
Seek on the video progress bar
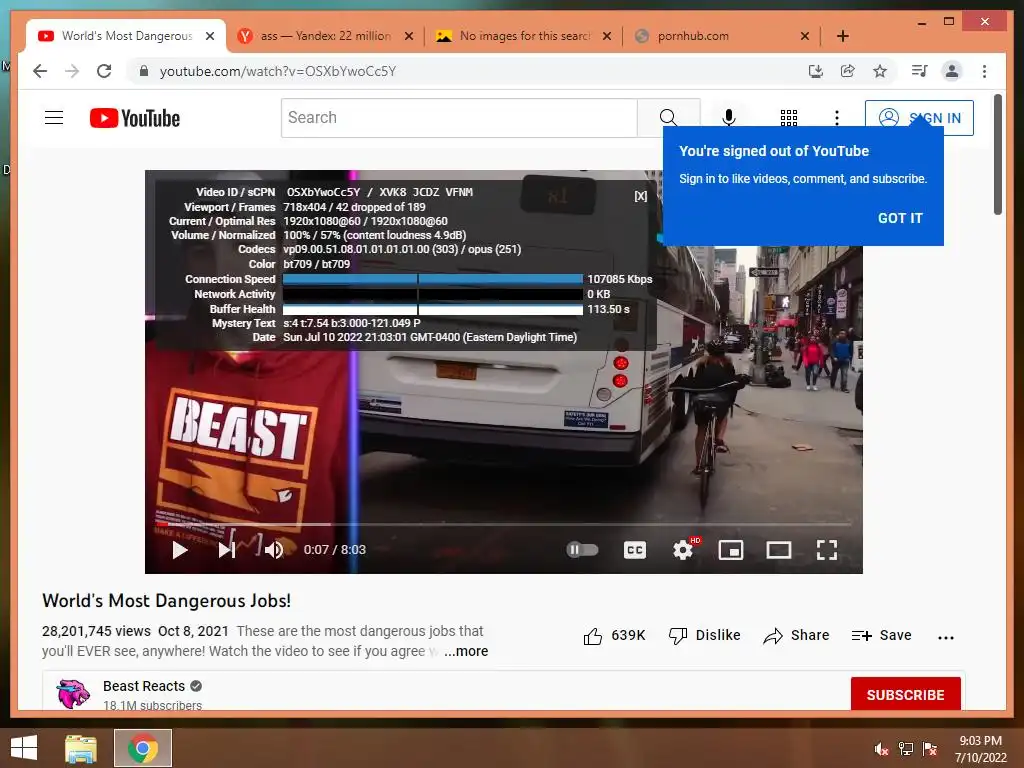[504, 524]
